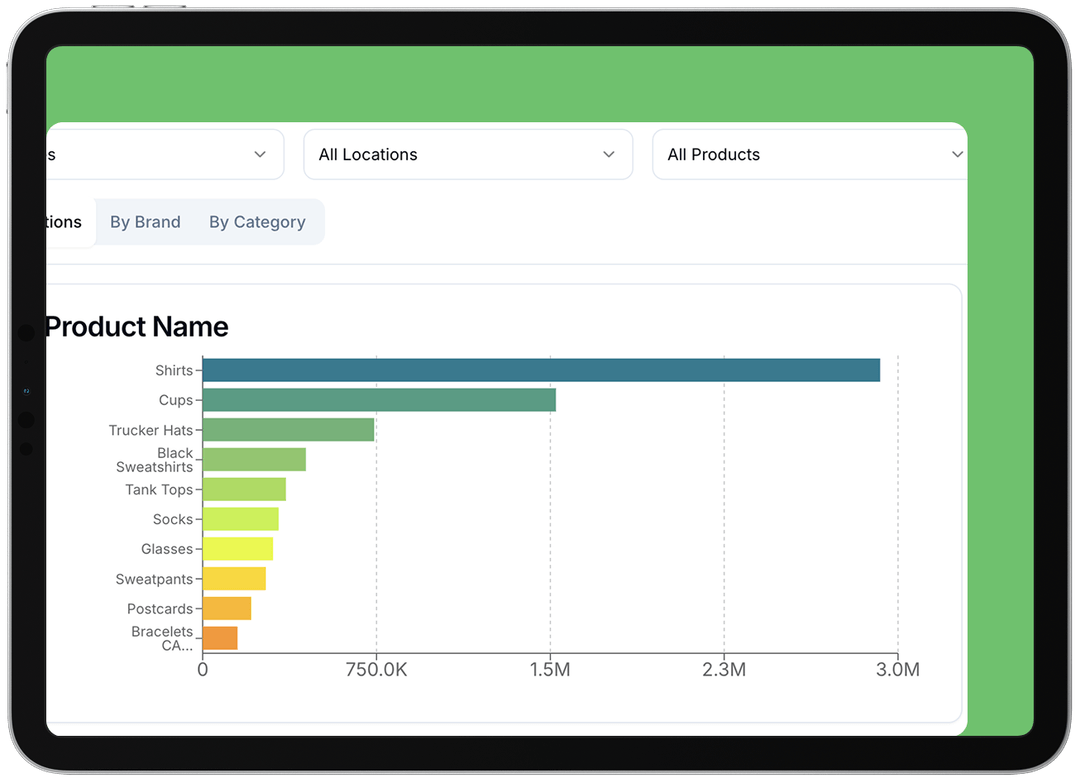The height and width of the screenshot is (782, 1080).
Task: Click the Cups bar in the chart
Action: tap(378, 399)
